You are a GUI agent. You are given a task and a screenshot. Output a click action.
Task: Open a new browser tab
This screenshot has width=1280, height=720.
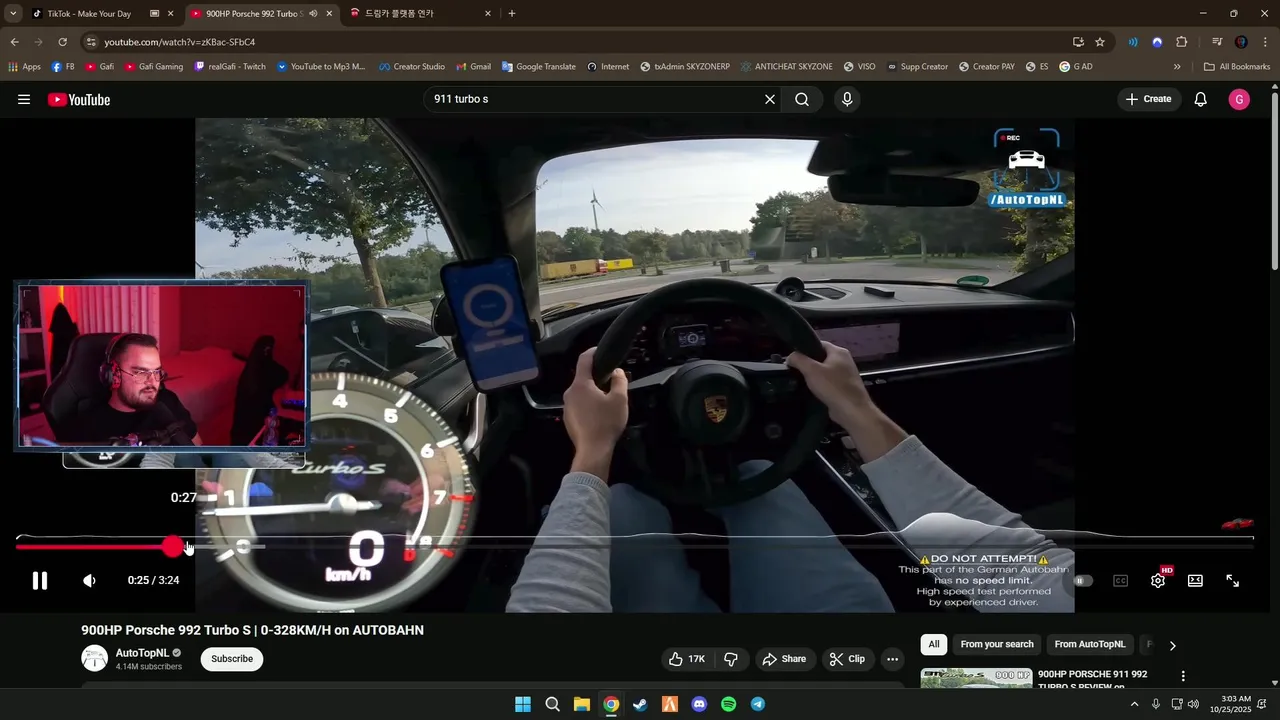tap(512, 14)
